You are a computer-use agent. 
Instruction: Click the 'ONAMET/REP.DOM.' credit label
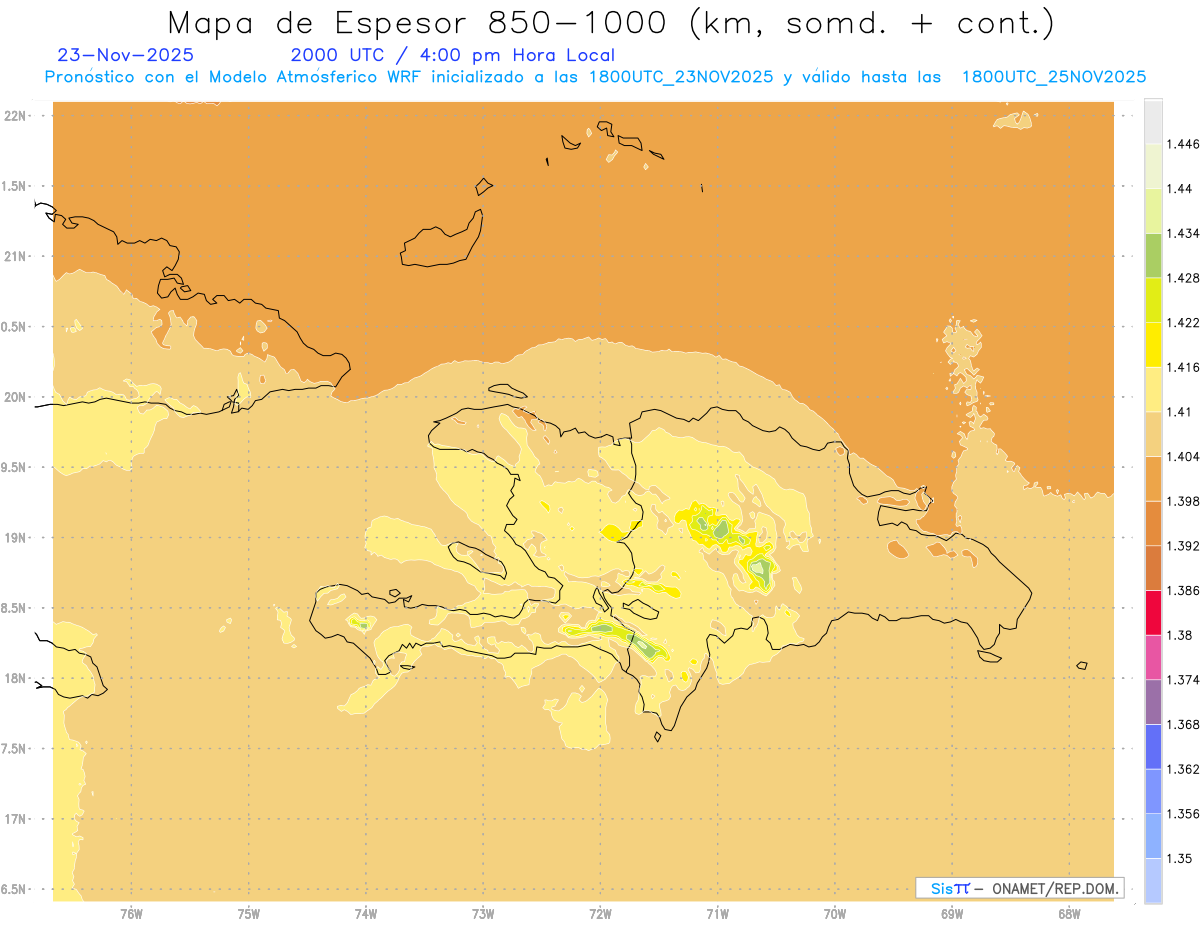[x=1057, y=888]
